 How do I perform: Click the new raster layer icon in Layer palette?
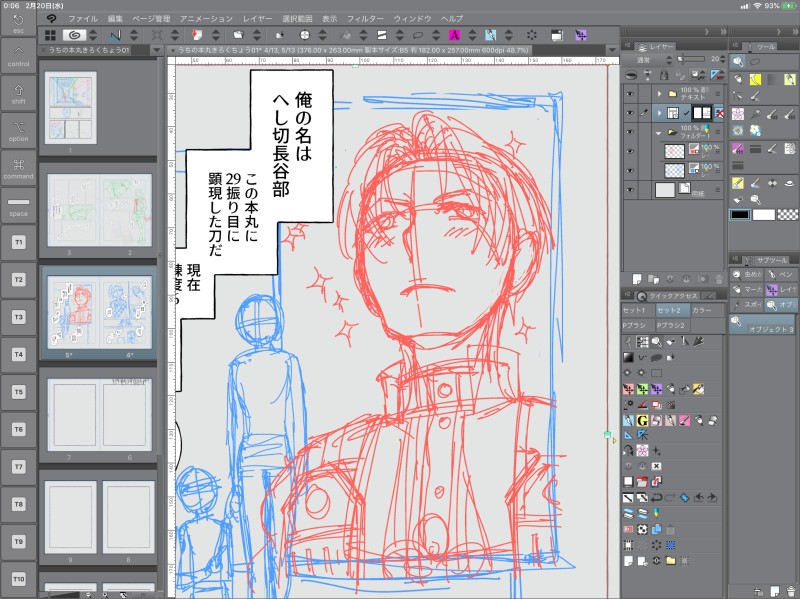tap(637, 279)
